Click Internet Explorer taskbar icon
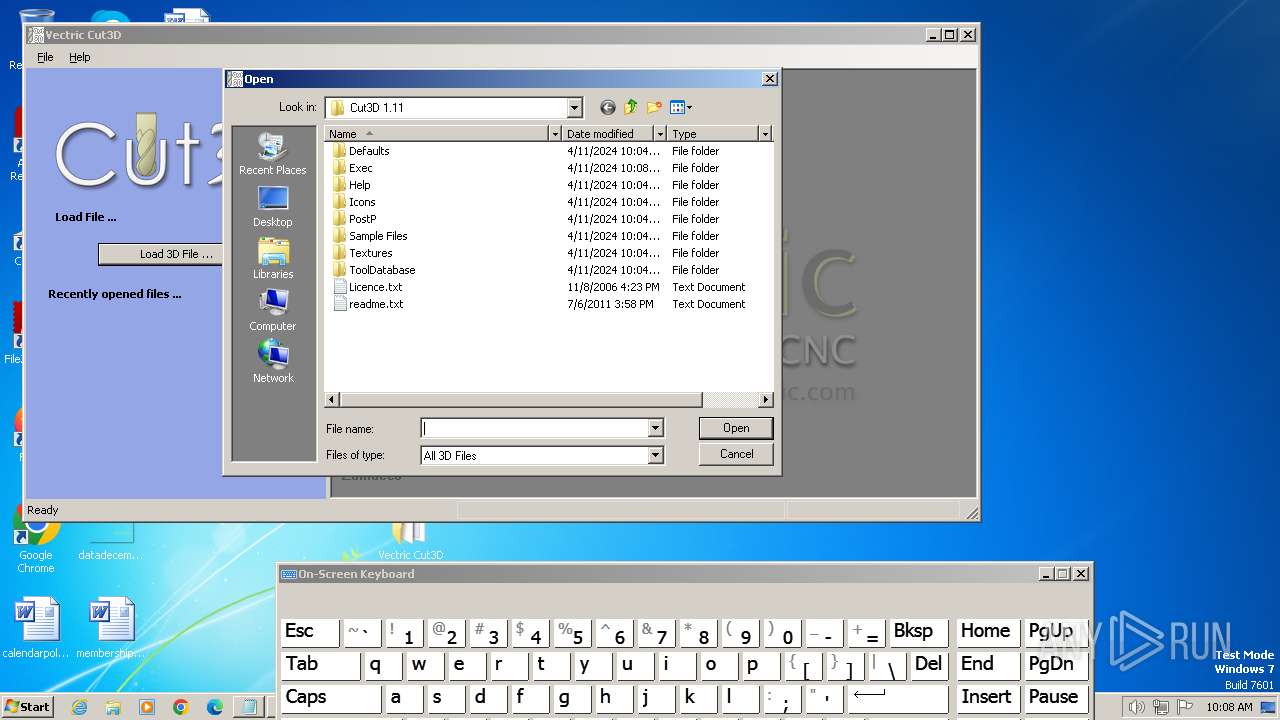This screenshot has width=1280, height=720. [x=79, y=707]
